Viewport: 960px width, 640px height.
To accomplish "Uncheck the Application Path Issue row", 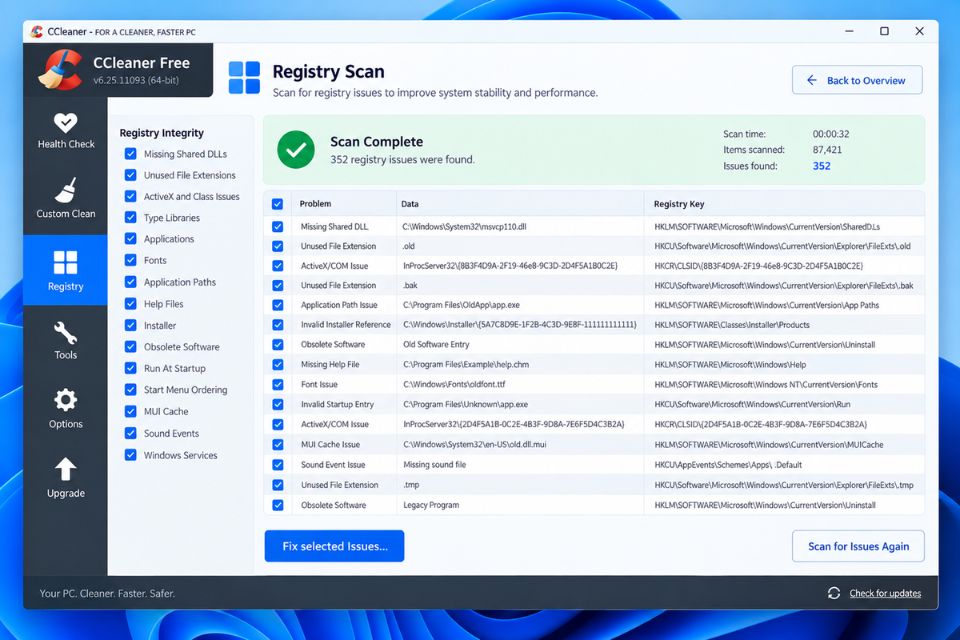I will [277, 305].
